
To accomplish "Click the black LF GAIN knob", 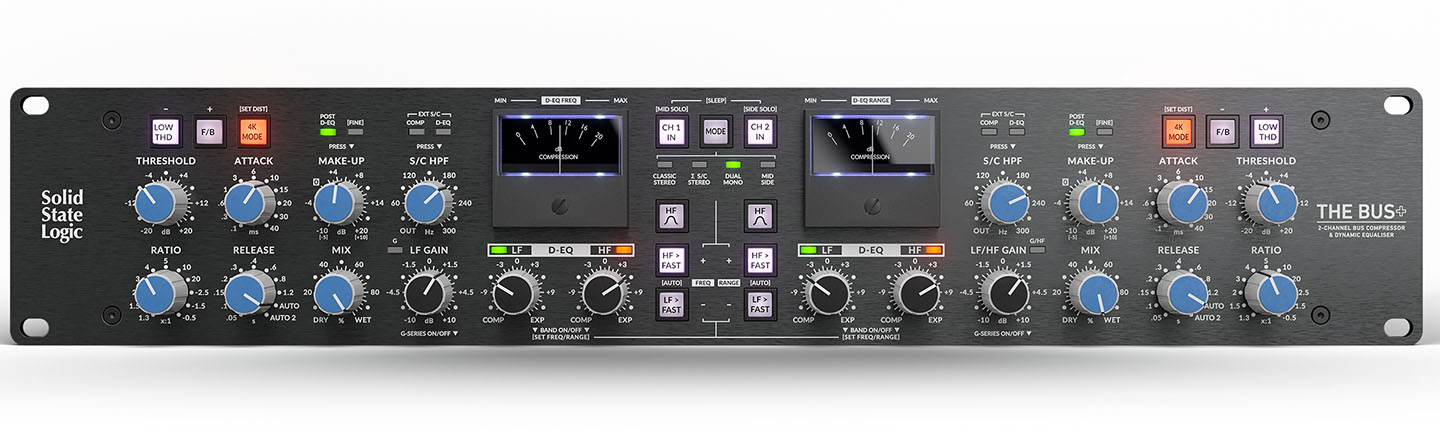I will pos(428,292).
